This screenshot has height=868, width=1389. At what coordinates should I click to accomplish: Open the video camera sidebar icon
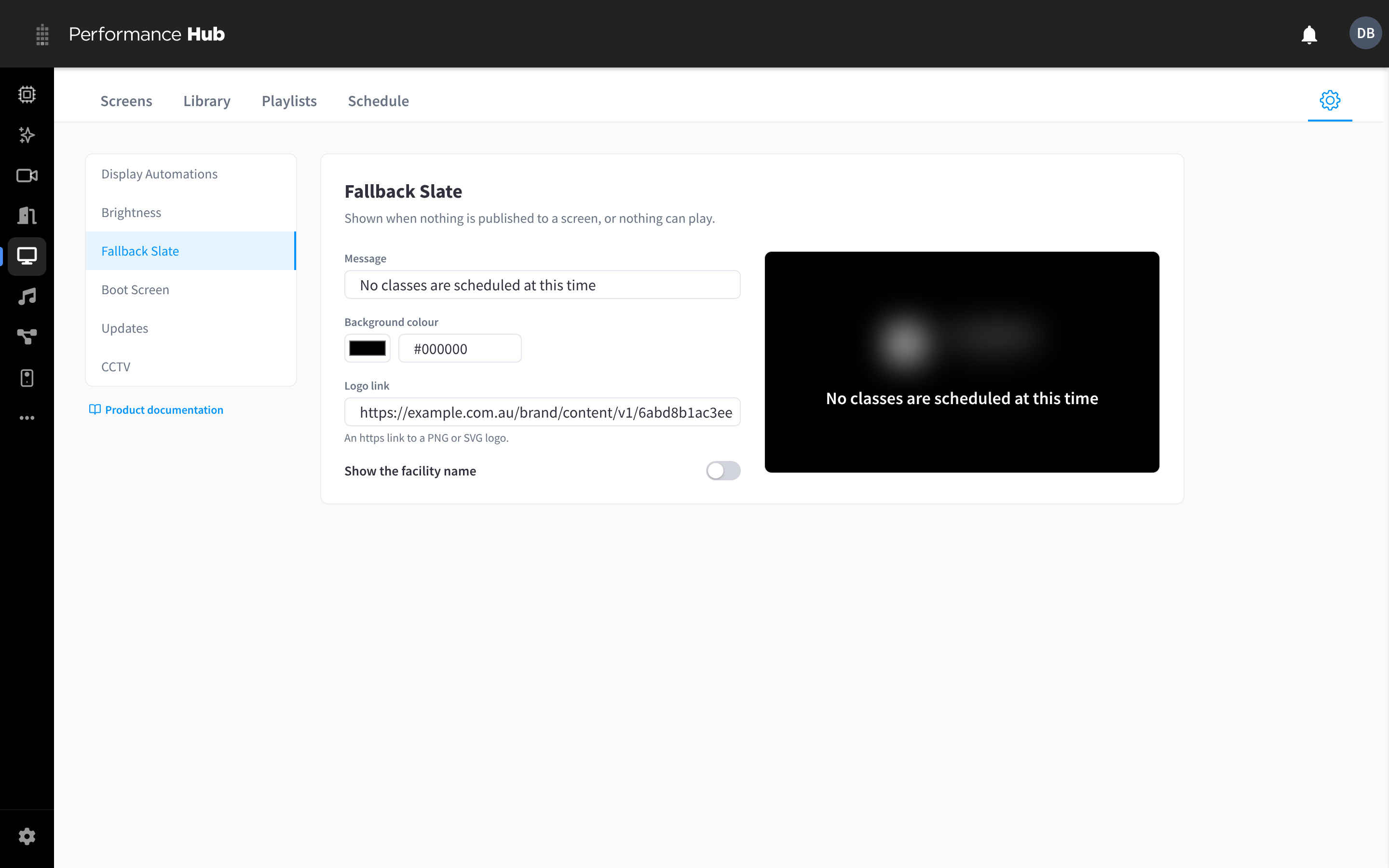(x=27, y=176)
